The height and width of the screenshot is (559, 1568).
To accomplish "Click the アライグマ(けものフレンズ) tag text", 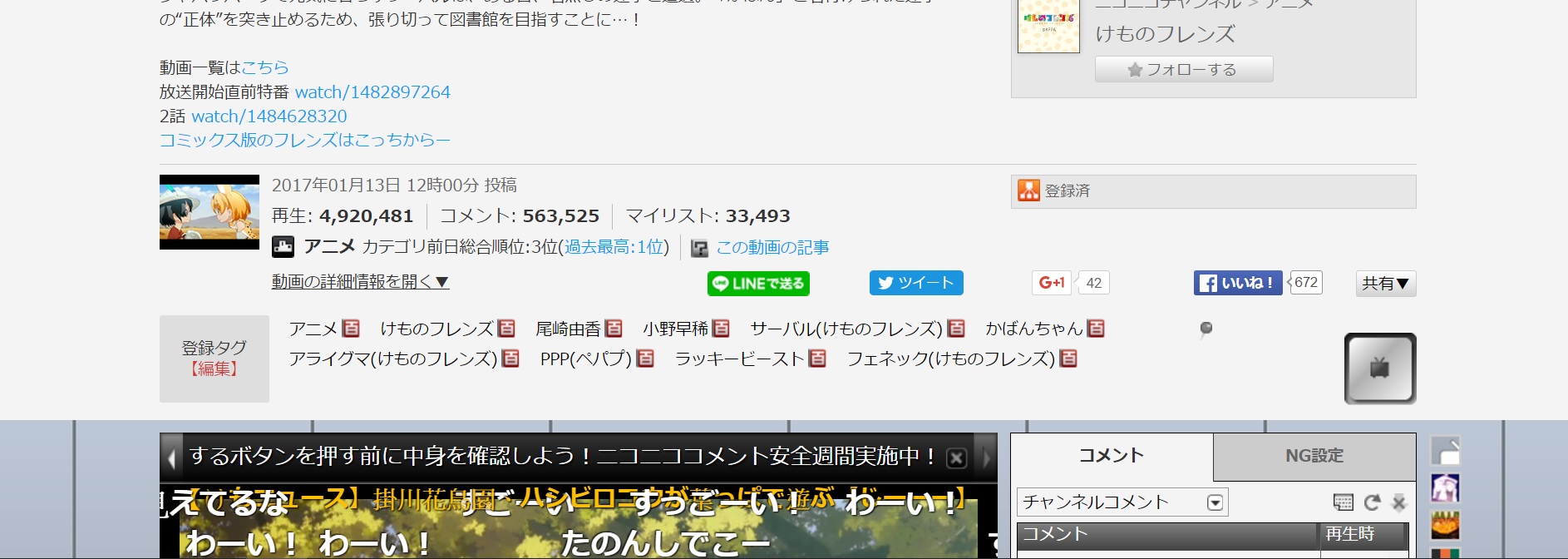I will click(393, 359).
